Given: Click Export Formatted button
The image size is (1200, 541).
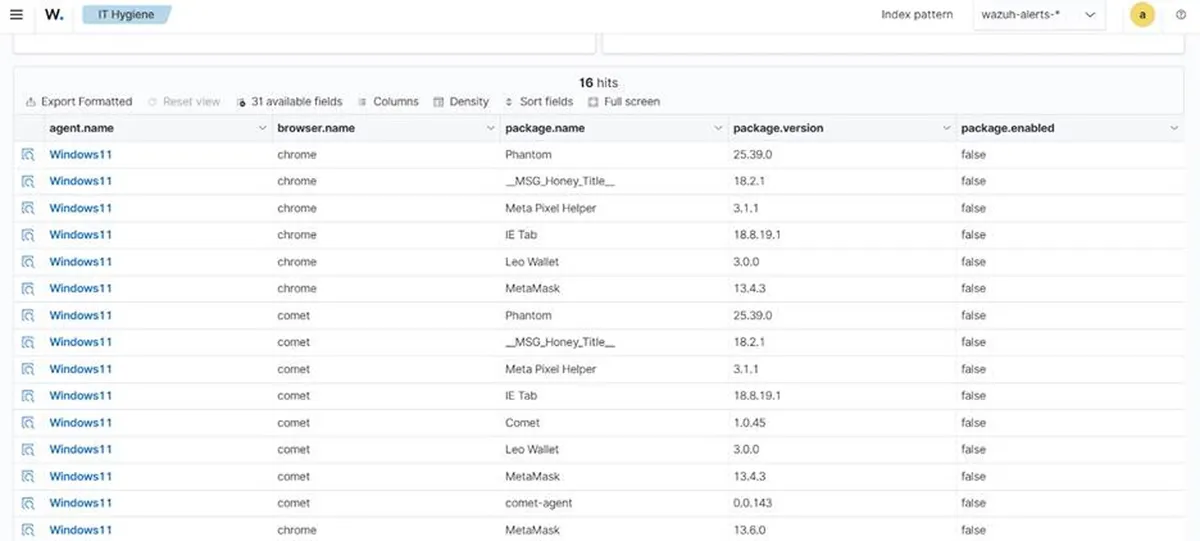Looking at the screenshot, I should (78, 101).
